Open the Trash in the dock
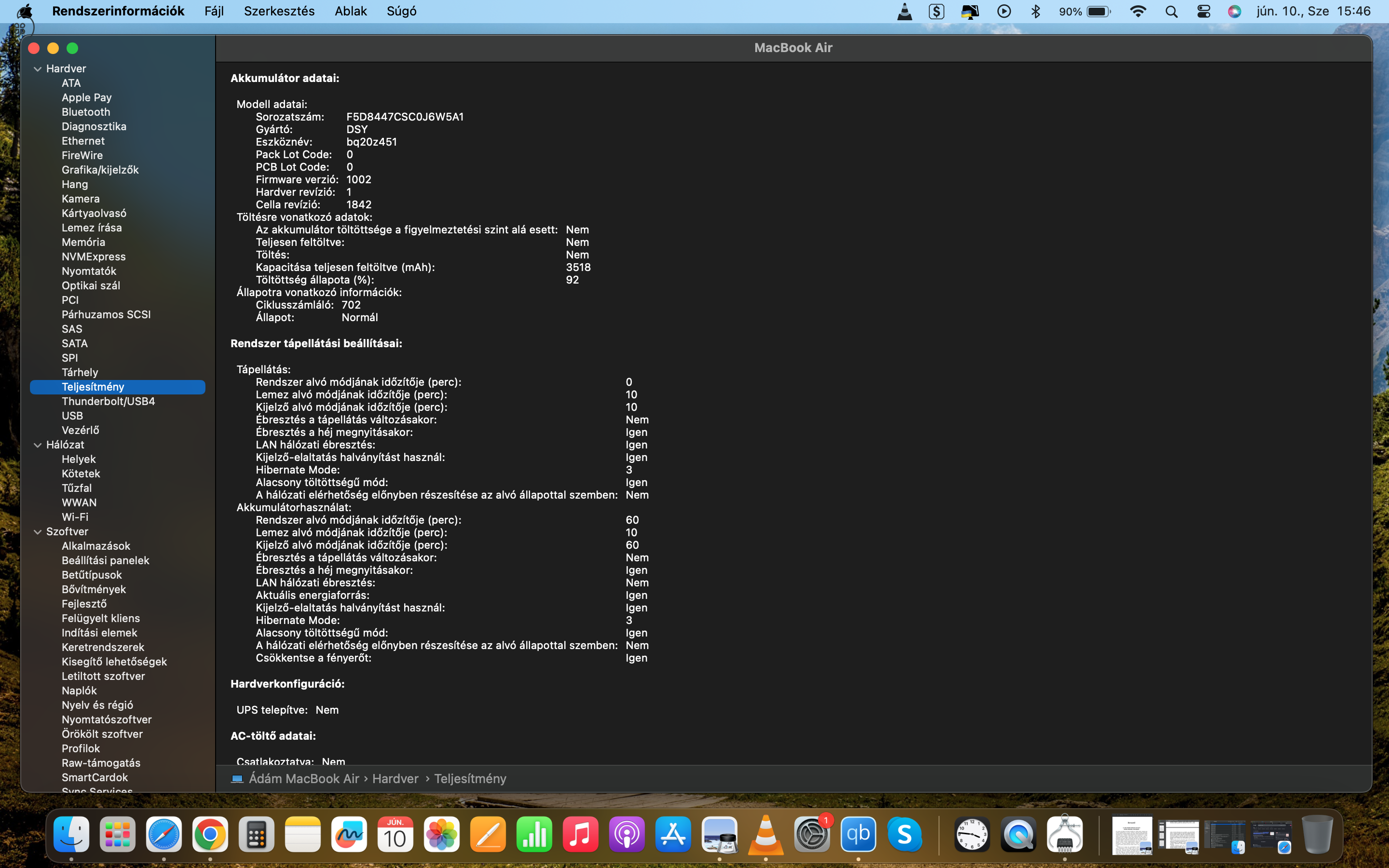The height and width of the screenshot is (868, 1389). coord(1317,834)
